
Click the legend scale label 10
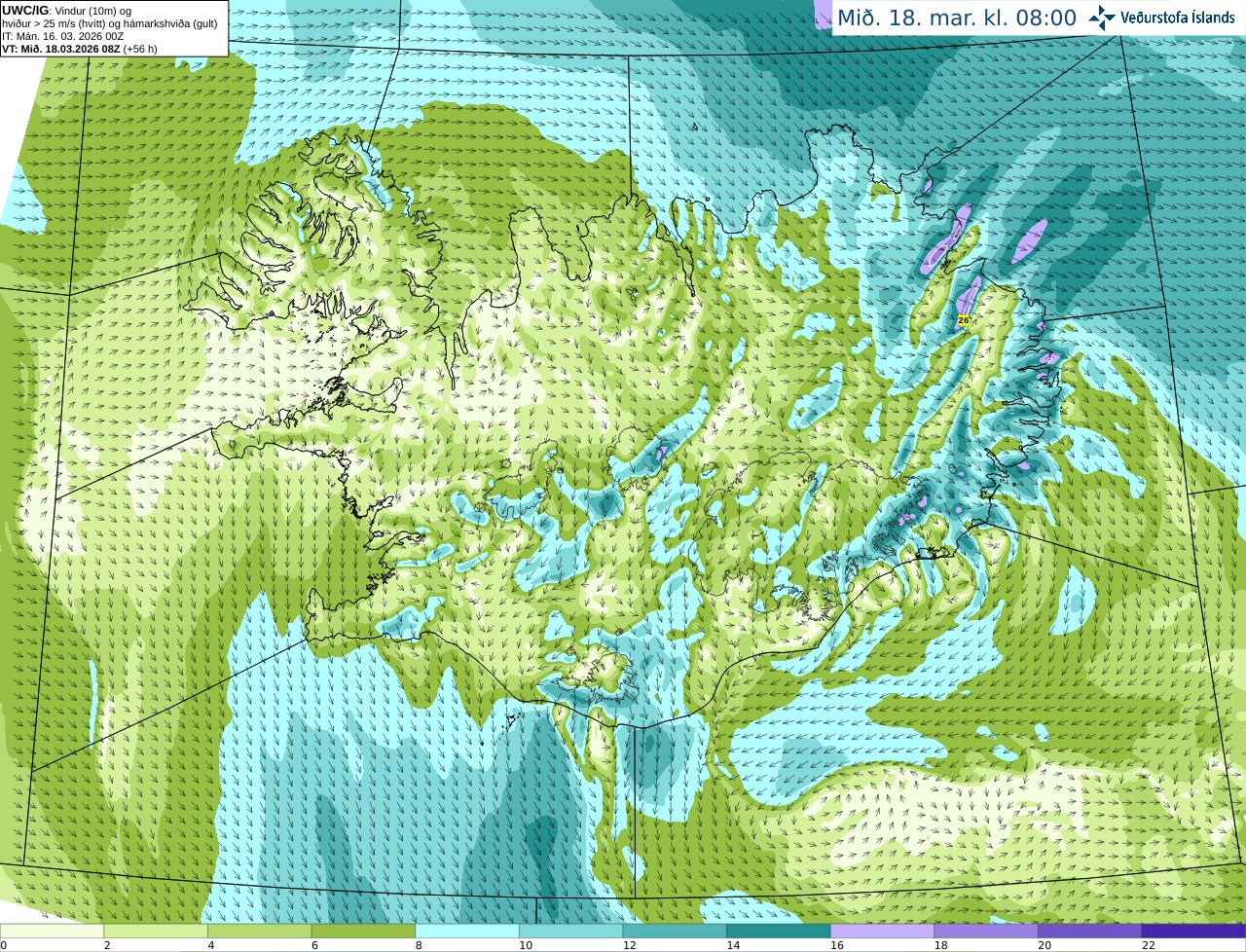[526, 945]
